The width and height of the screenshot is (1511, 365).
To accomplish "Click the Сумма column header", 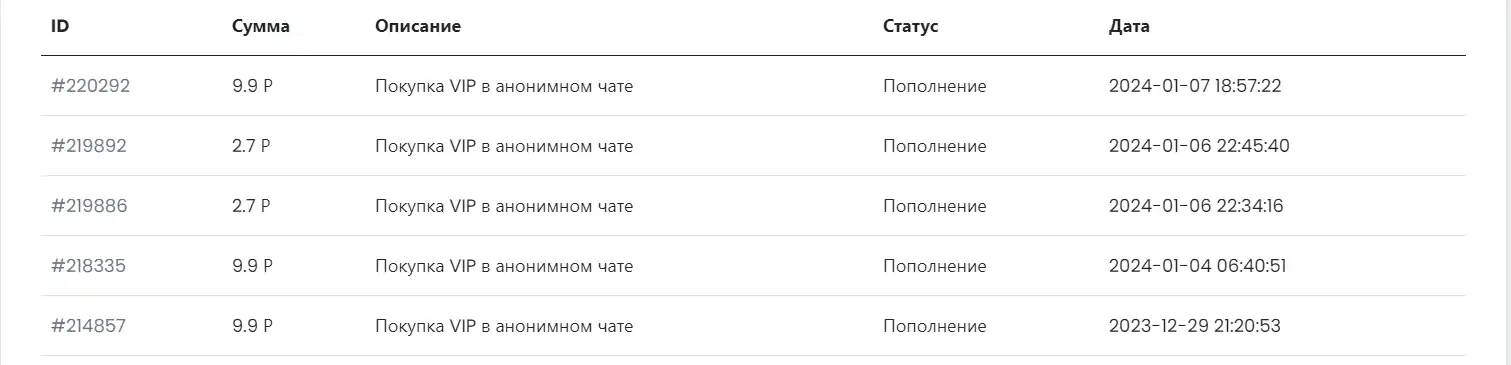I will tap(261, 27).
